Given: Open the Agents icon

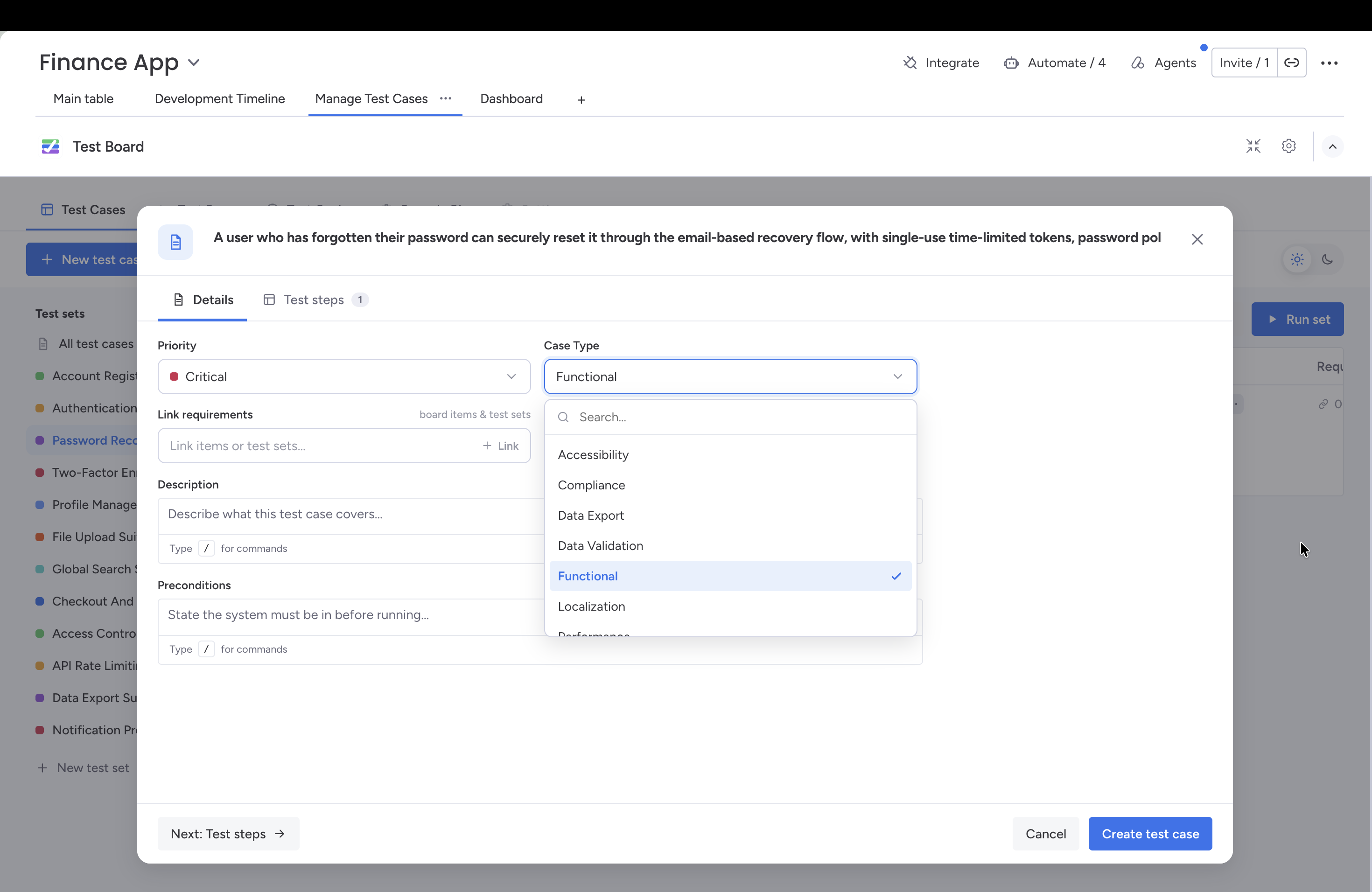Looking at the screenshot, I should [x=1137, y=63].
